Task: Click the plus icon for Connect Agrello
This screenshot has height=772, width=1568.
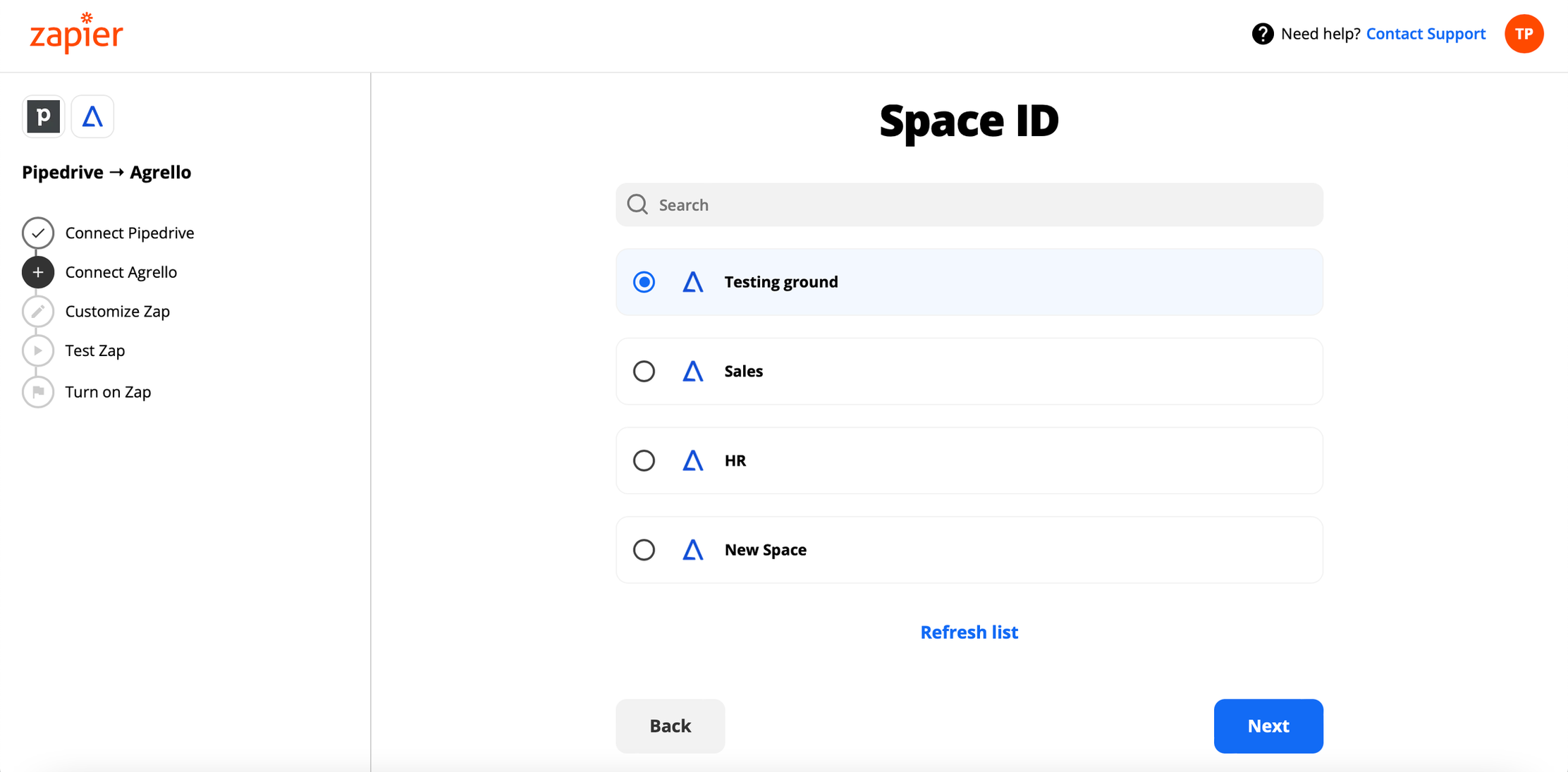Action: (38, 272)
